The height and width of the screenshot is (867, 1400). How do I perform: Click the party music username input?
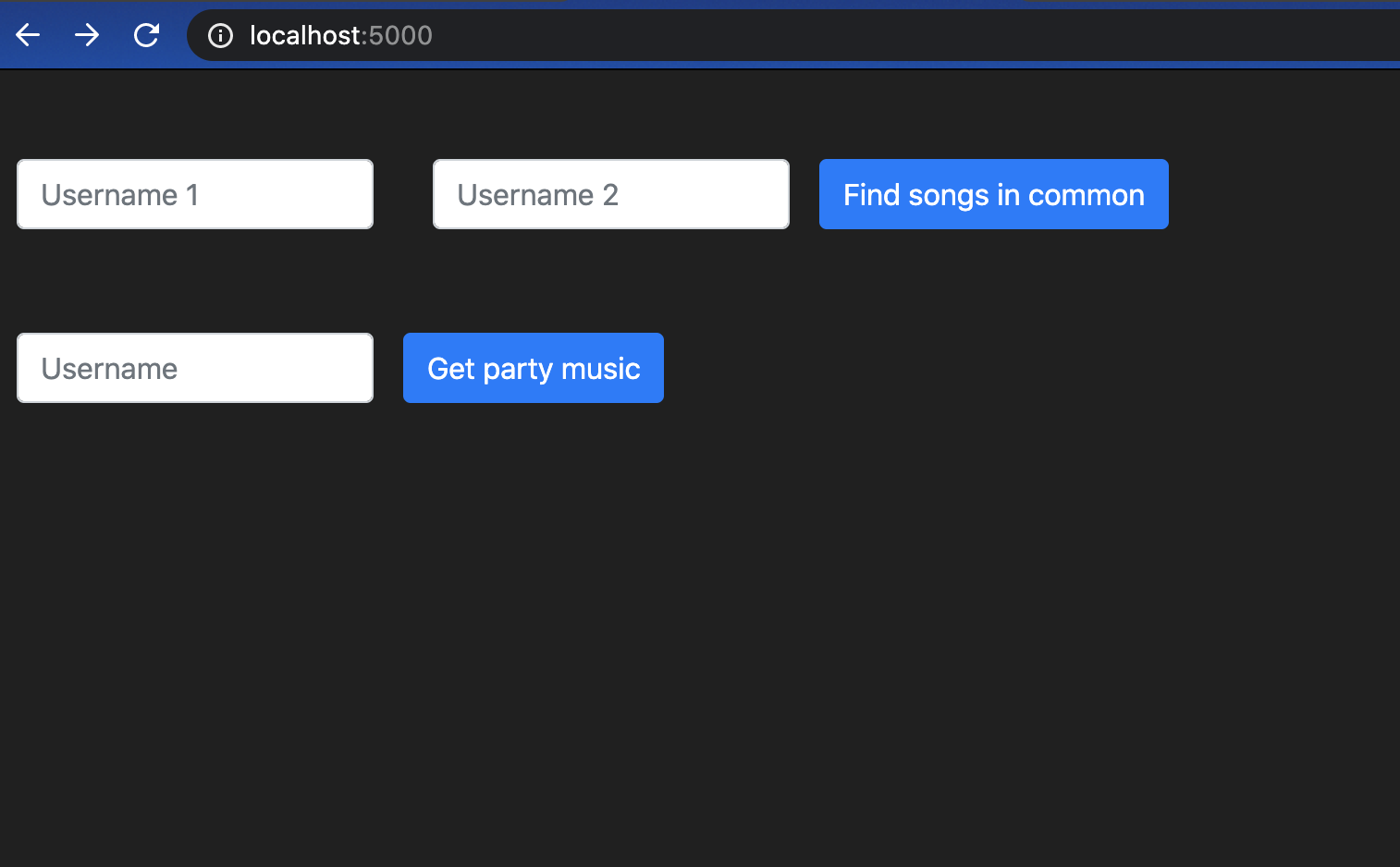[x=195, y=368]
